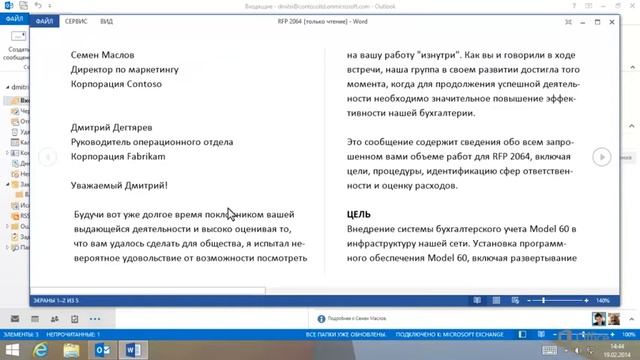Image resolution: width=640 pixels, height=360 pixels.
Task: Switch Outlook to normal view icon
Action: click(x=522, y=334)
